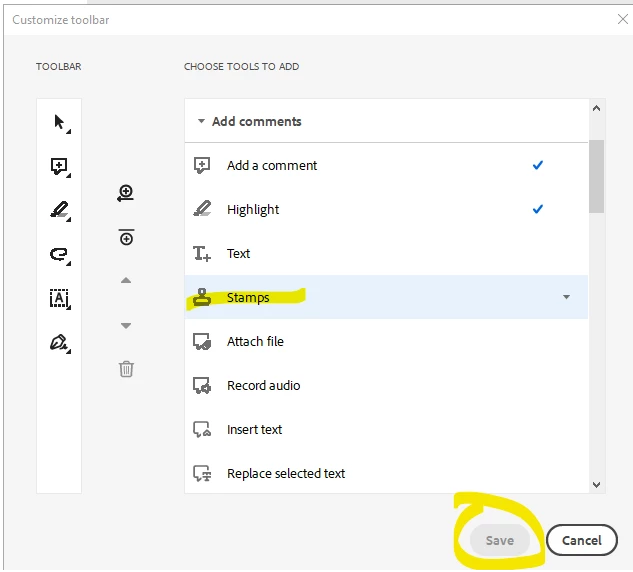Move selected tool up with the up arrow
This screenshot has width=633, height=572.
click(126, 280)
